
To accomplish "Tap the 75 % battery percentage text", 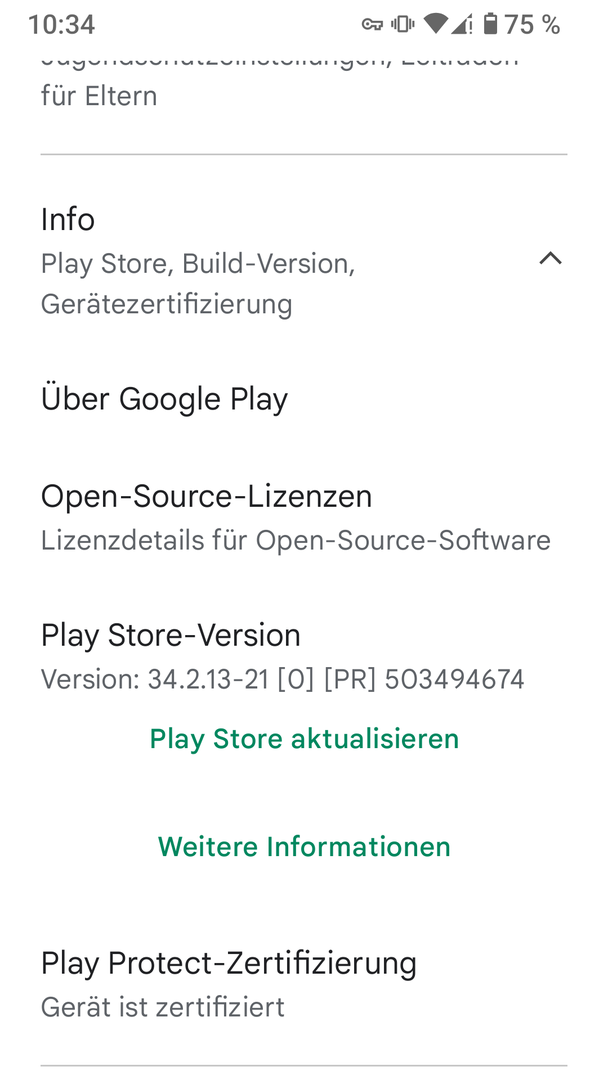I will (x=533, y=24).
